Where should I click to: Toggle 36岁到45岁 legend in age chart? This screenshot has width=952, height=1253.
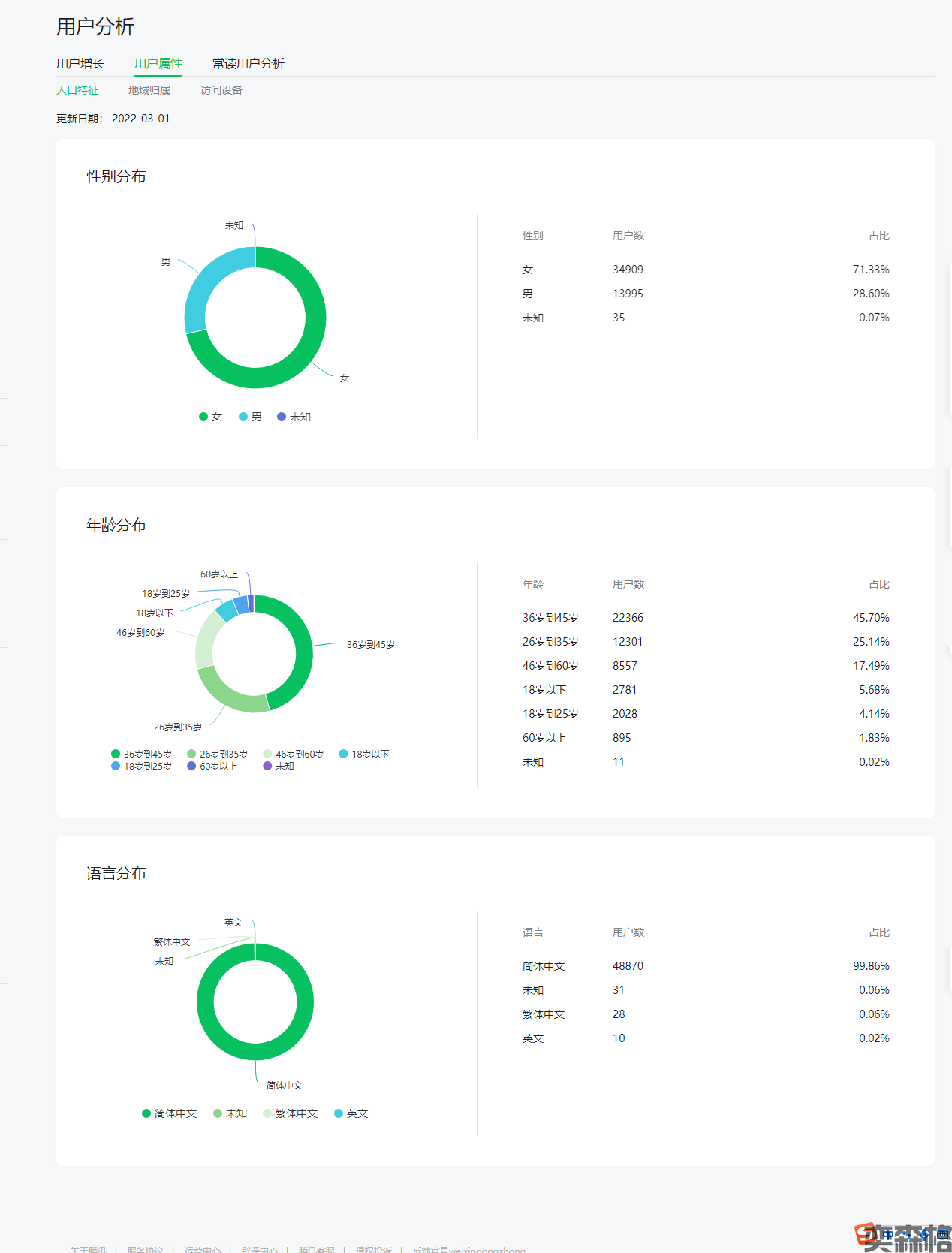click(141, 754)
